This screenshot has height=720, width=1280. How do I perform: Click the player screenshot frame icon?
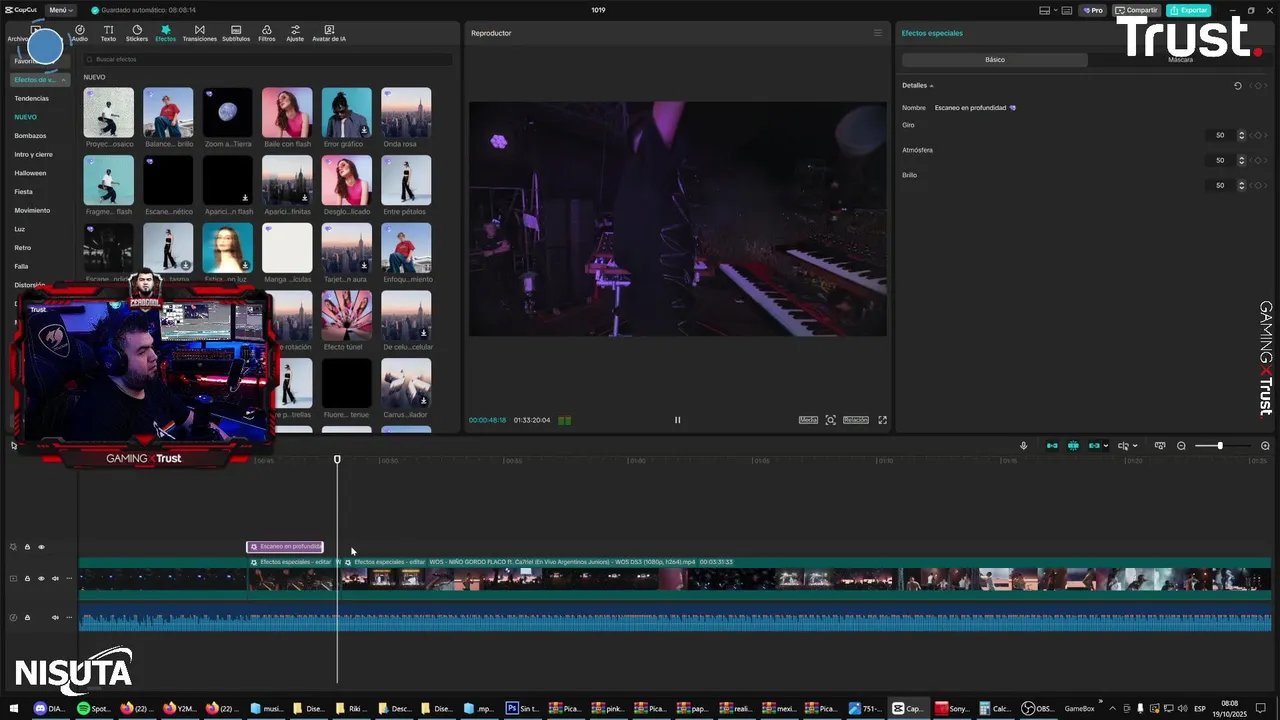tap(830, 420)
